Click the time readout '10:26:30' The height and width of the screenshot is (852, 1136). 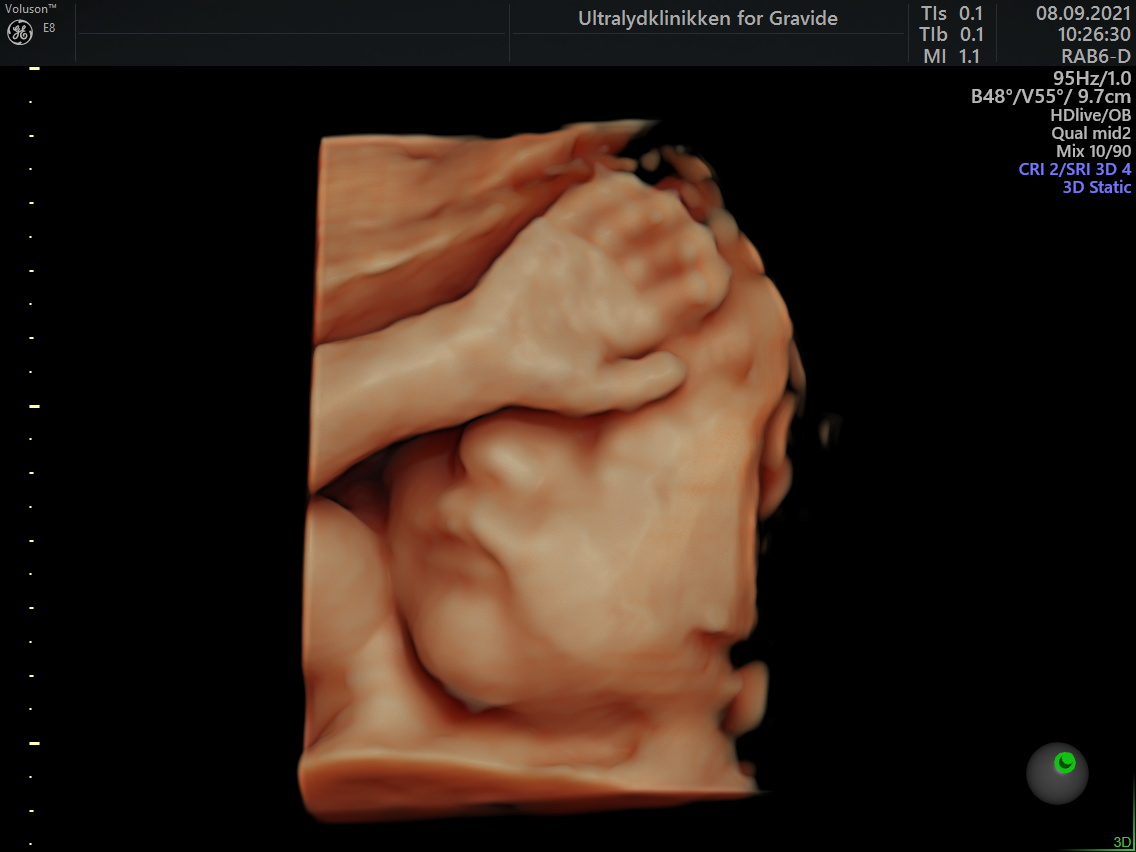[1093, 34]
